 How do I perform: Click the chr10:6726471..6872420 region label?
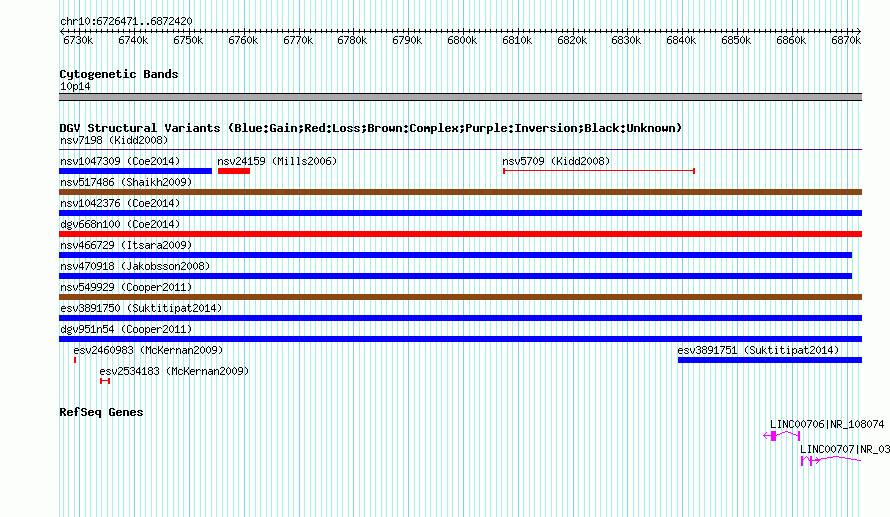(x=126, y=22)
